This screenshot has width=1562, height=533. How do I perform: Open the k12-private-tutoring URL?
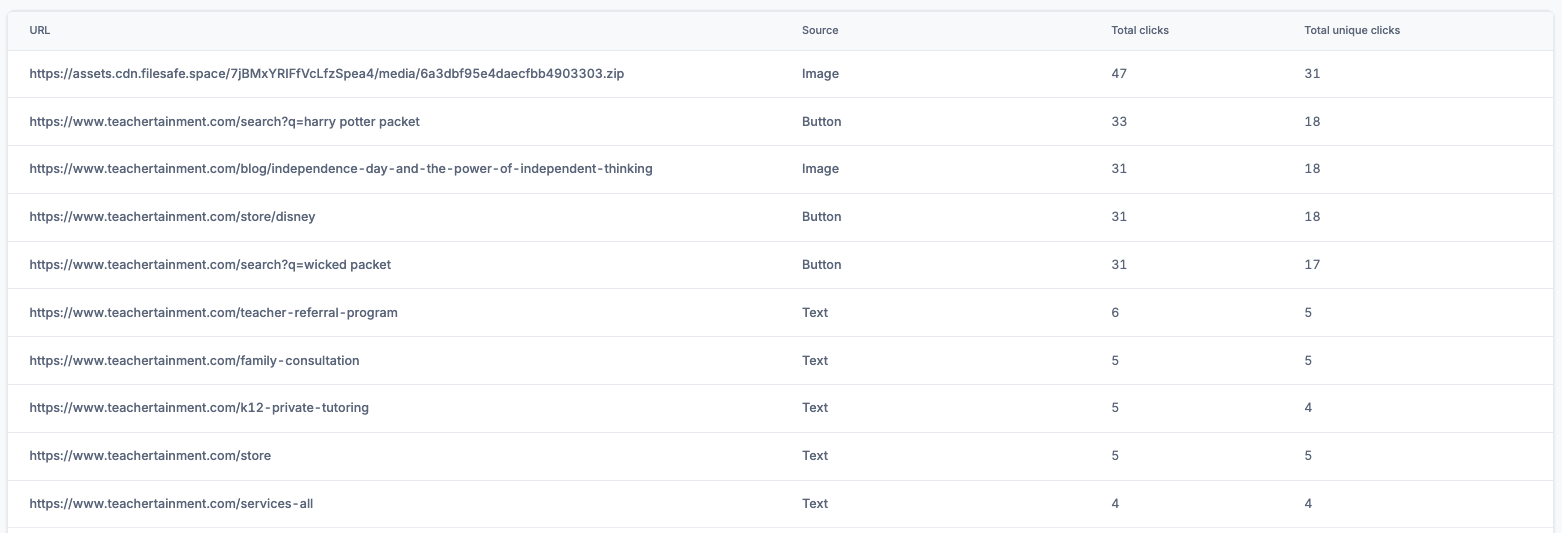[x=199, y=408]
